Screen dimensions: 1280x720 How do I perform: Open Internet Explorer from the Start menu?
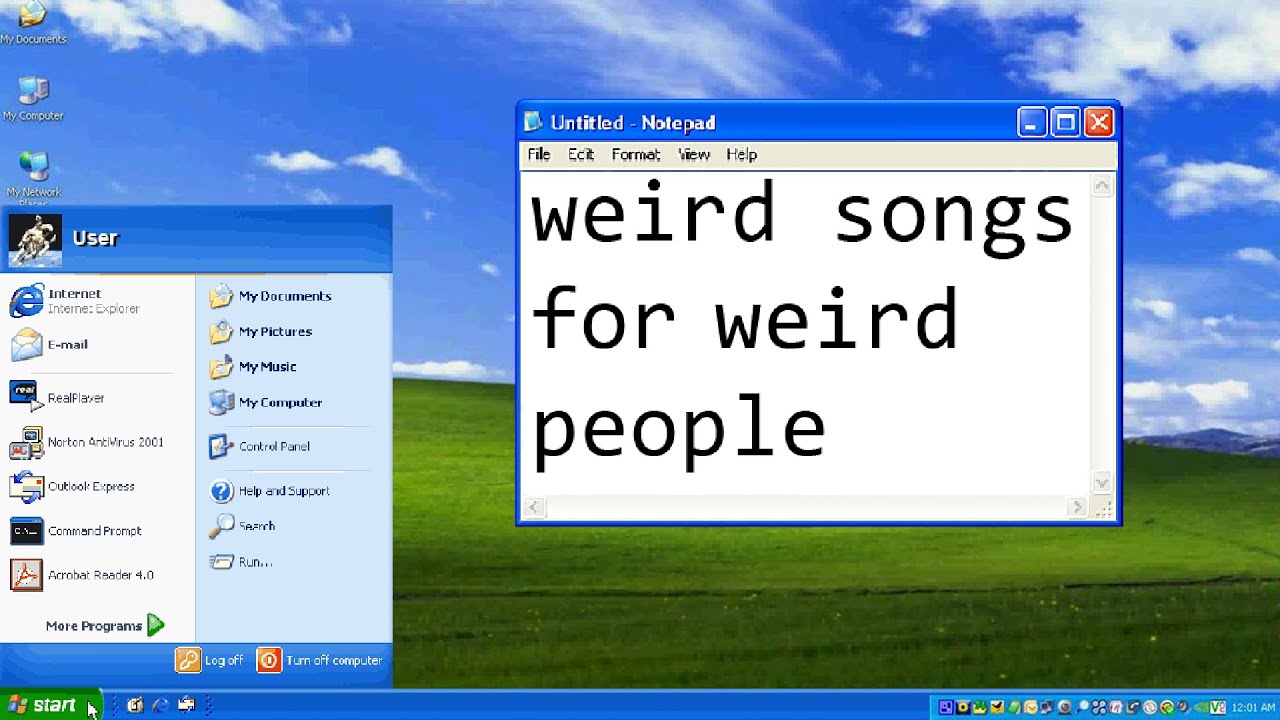pos(75,301)
